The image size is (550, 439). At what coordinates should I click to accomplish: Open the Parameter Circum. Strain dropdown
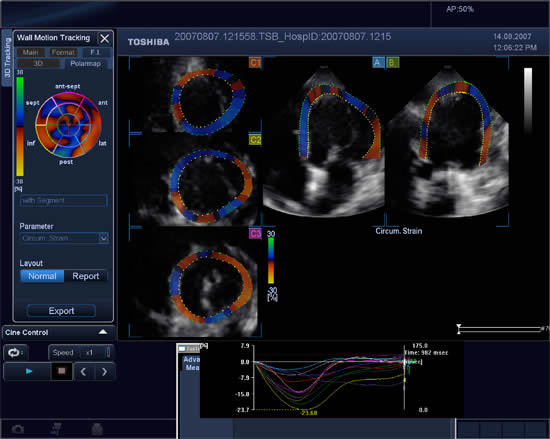point(64,238)
